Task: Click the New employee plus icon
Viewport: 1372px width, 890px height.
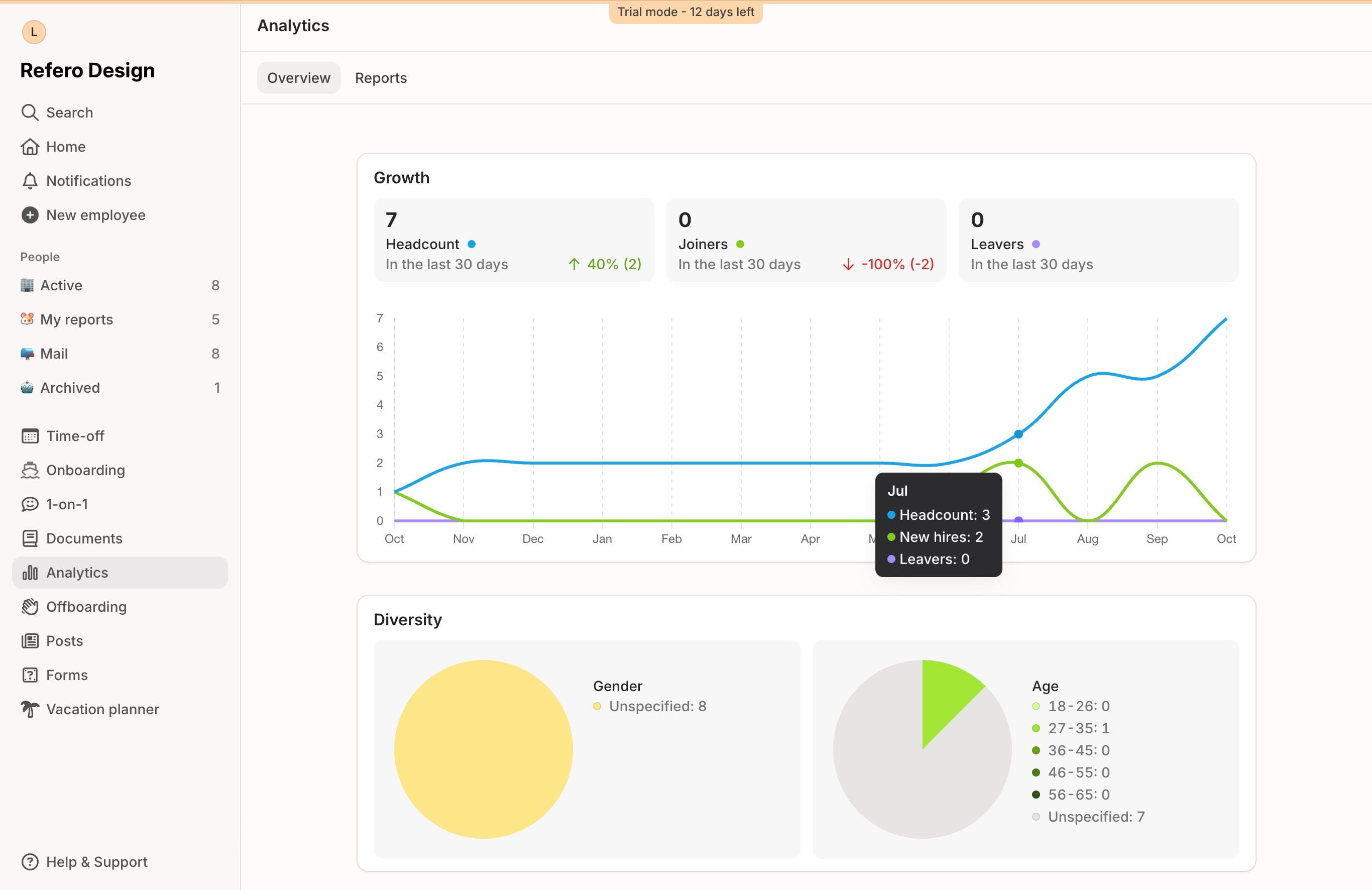Action: (30, 215)
